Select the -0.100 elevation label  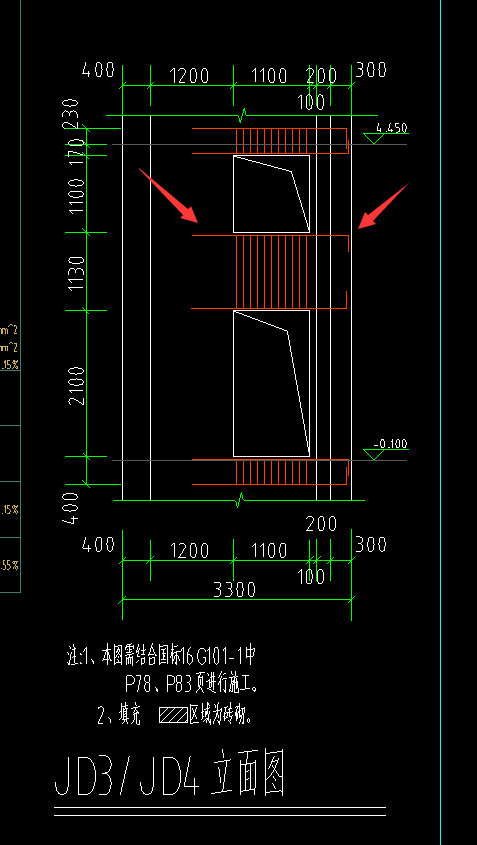tap(391, 444)
